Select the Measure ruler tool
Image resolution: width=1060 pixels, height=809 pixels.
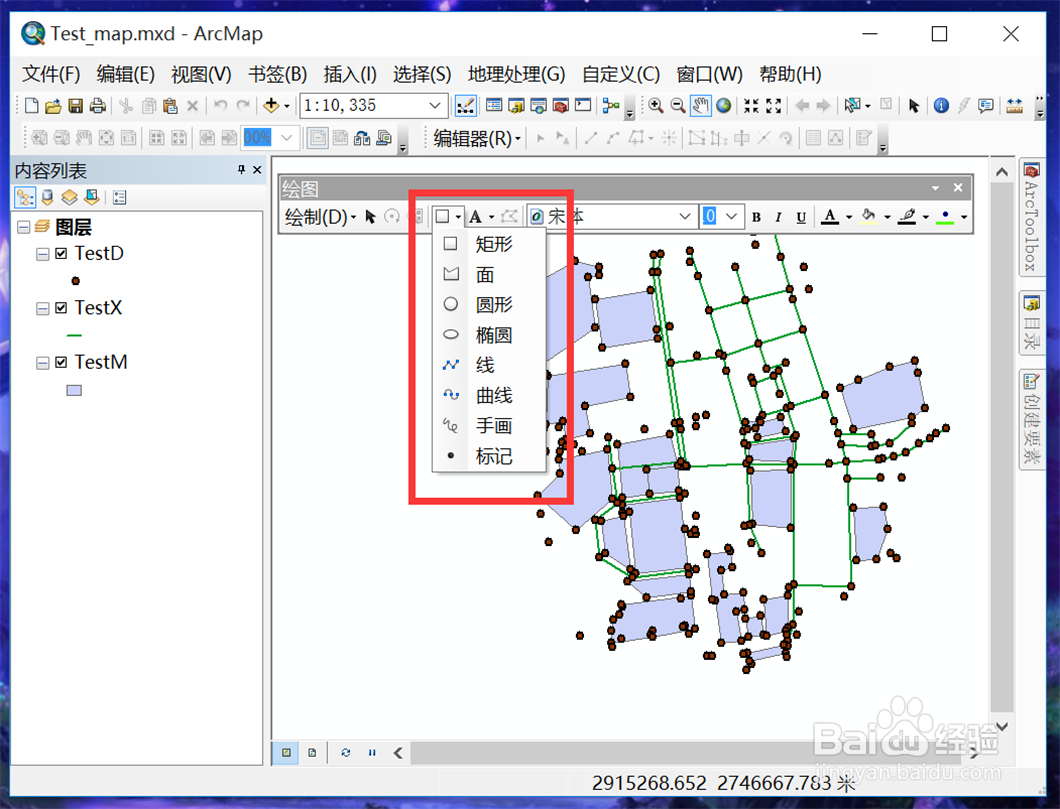(x=1015, y=105)
